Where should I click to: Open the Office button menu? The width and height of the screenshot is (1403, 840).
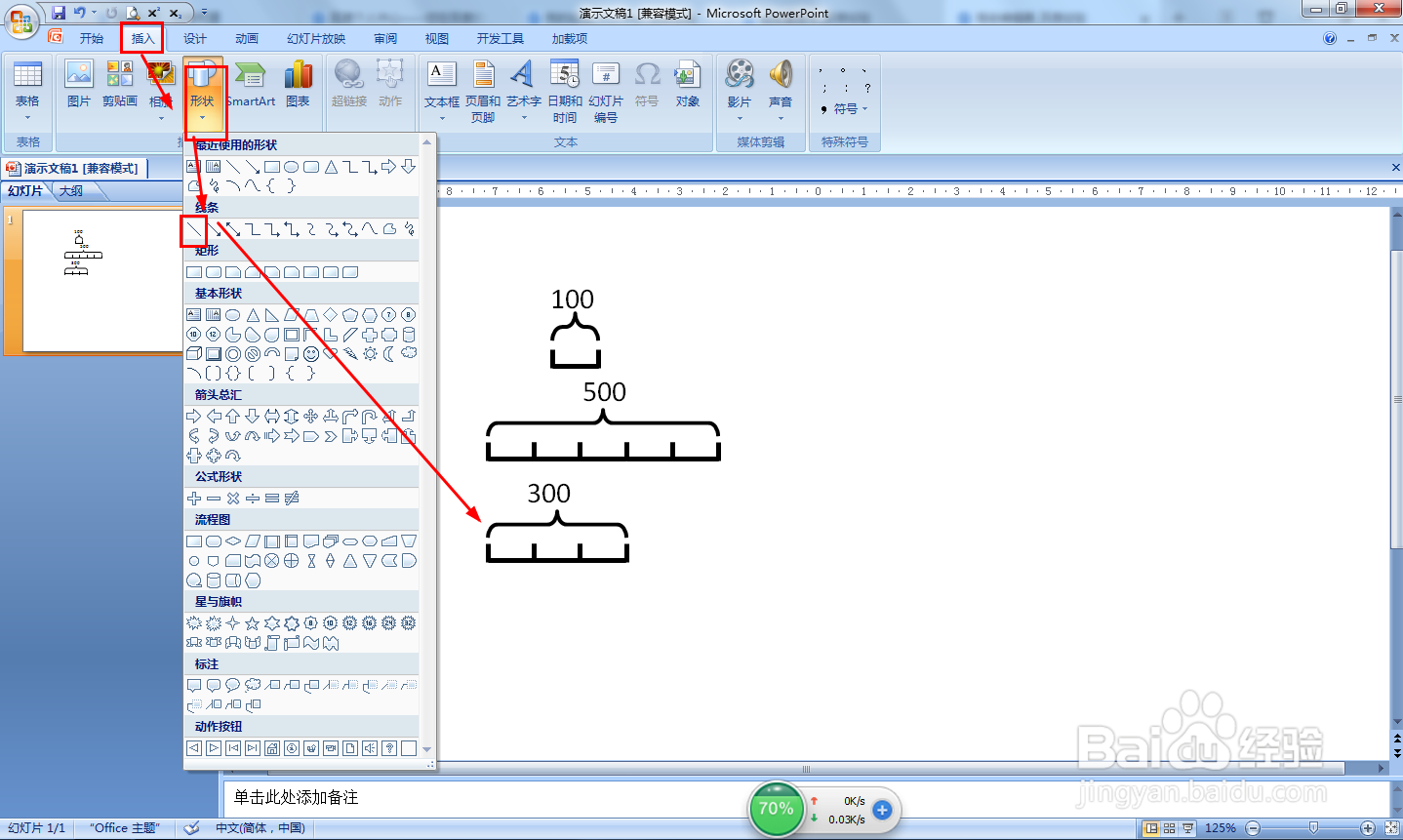pos(20,21)
